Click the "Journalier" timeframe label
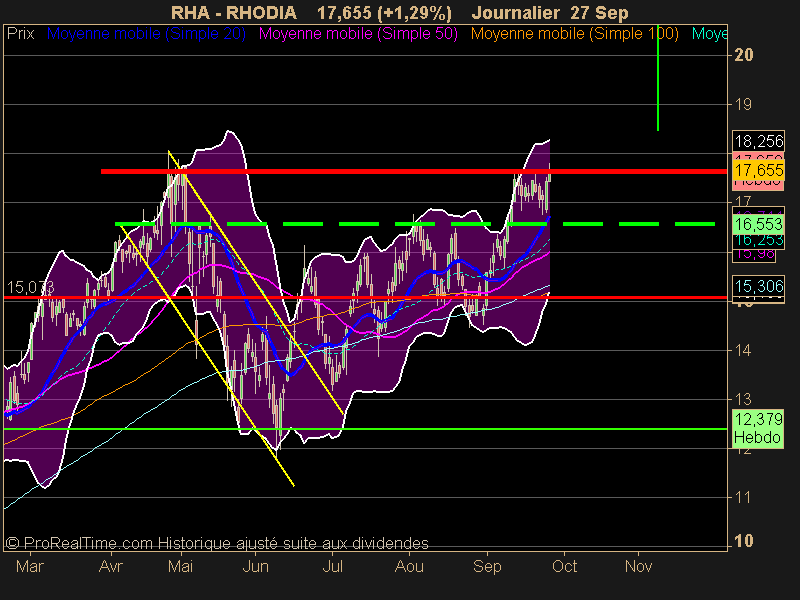800x600 pixels. (515, 12)
